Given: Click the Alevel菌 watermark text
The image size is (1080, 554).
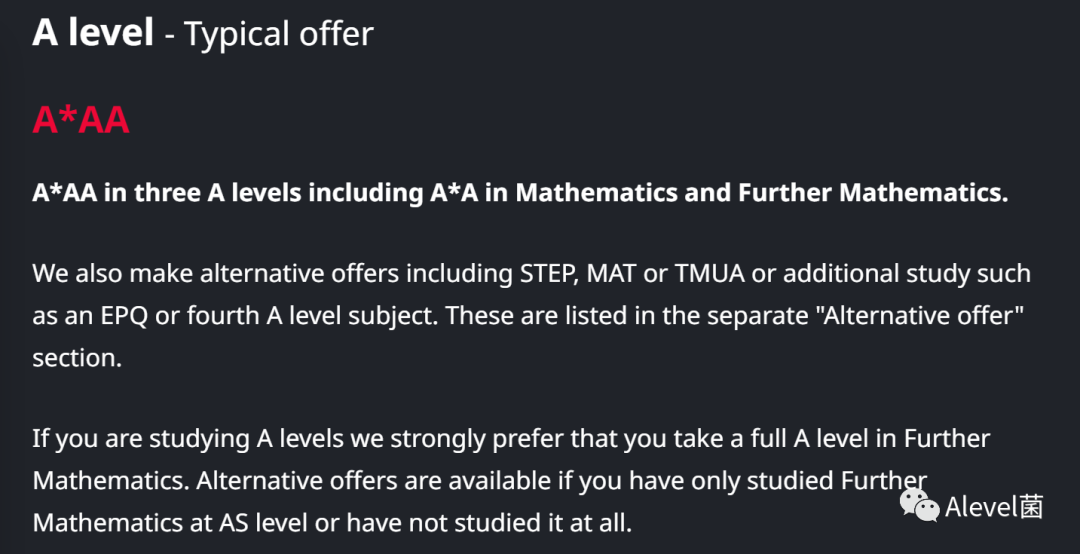Looking at the screenshot, I should click(994, 507).
